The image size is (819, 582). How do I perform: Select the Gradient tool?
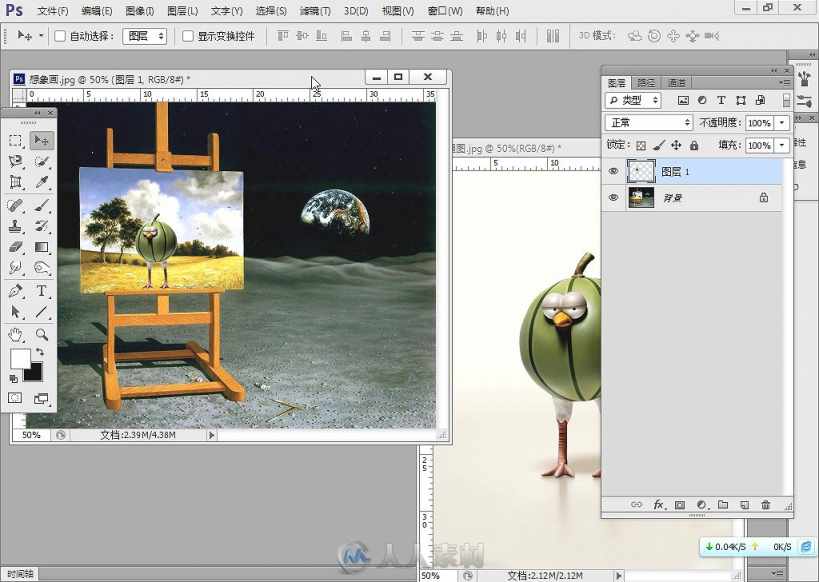[41, 247]
